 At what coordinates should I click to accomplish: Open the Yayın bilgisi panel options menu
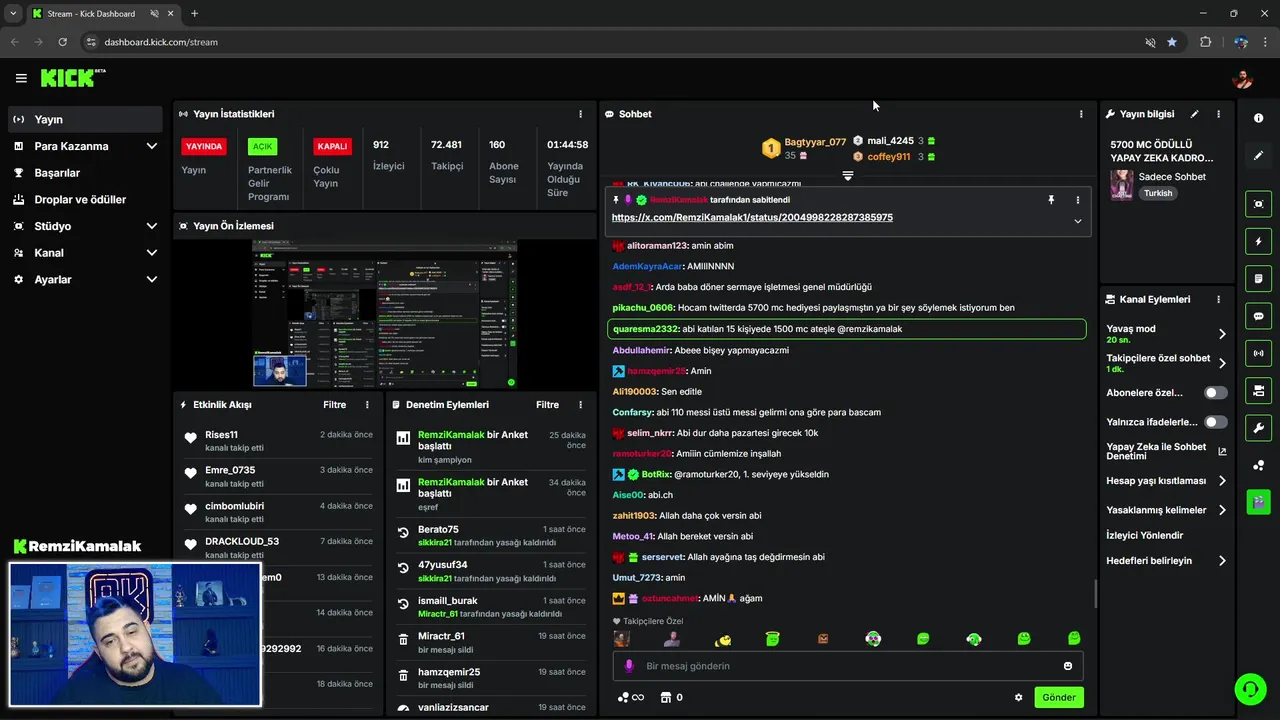(1218, 114)
